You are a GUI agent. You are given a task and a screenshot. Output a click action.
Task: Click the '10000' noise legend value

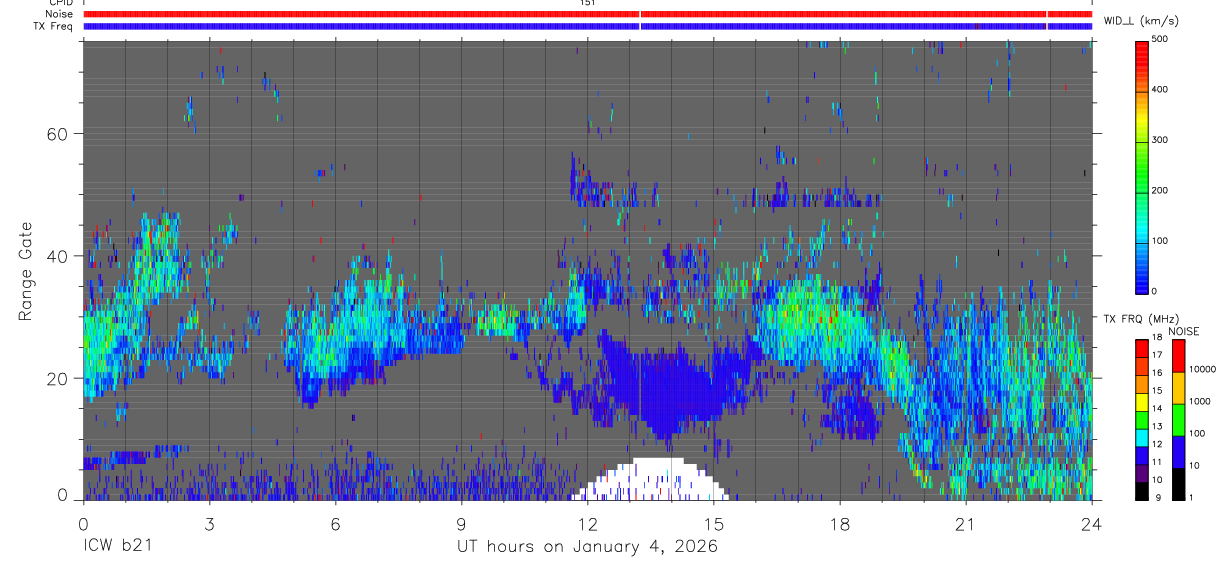click(x=1202, y=369)
